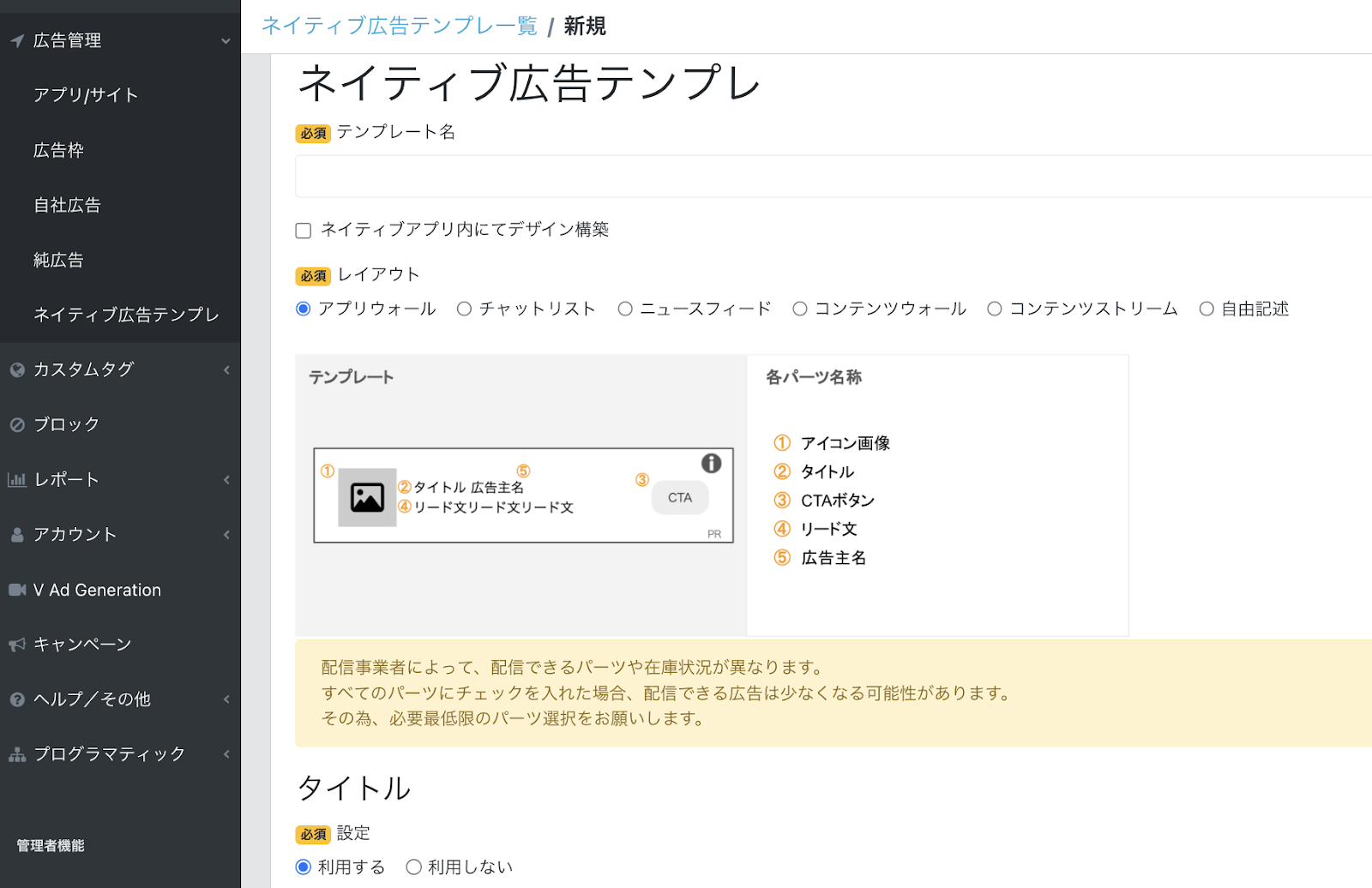Select ネイティブ広告テンプレ in the sidebar
Viewport: 1372px width, 888px height.
click(x=125, y=315)
